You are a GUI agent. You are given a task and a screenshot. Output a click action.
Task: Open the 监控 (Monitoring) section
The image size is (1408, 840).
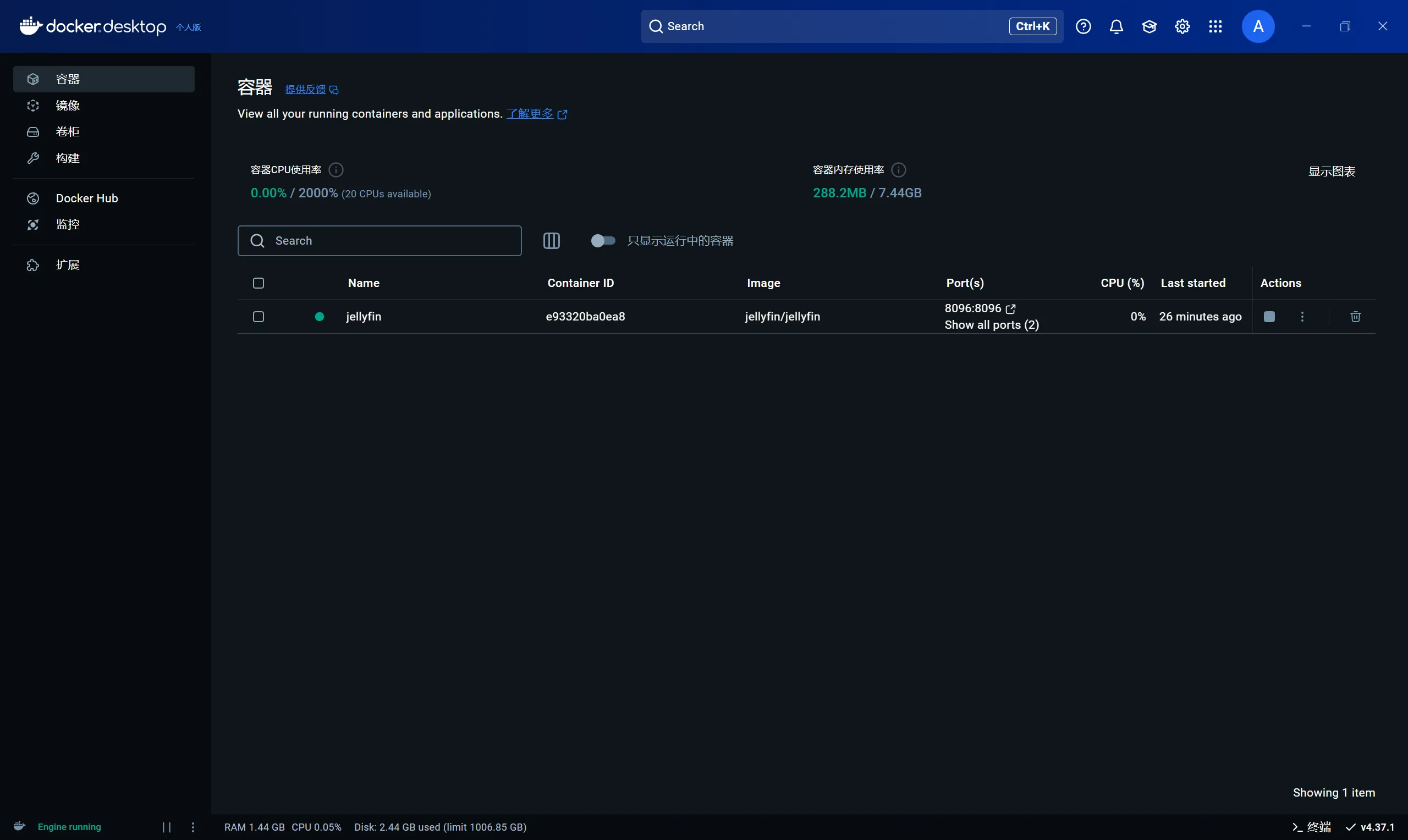click(68, 224)
